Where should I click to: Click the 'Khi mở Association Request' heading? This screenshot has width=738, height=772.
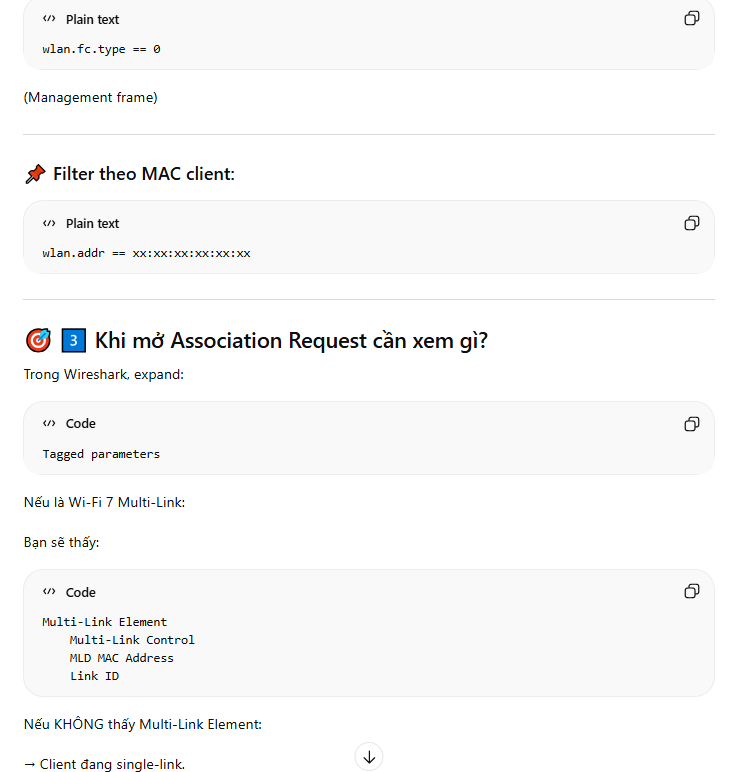pyautogui.click(x=291, y=341)
